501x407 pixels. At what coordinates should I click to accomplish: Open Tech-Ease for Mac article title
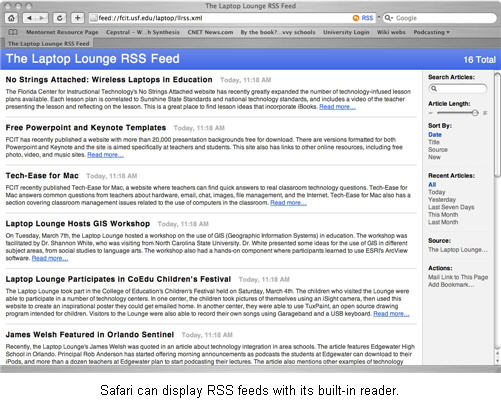[42, 176]
